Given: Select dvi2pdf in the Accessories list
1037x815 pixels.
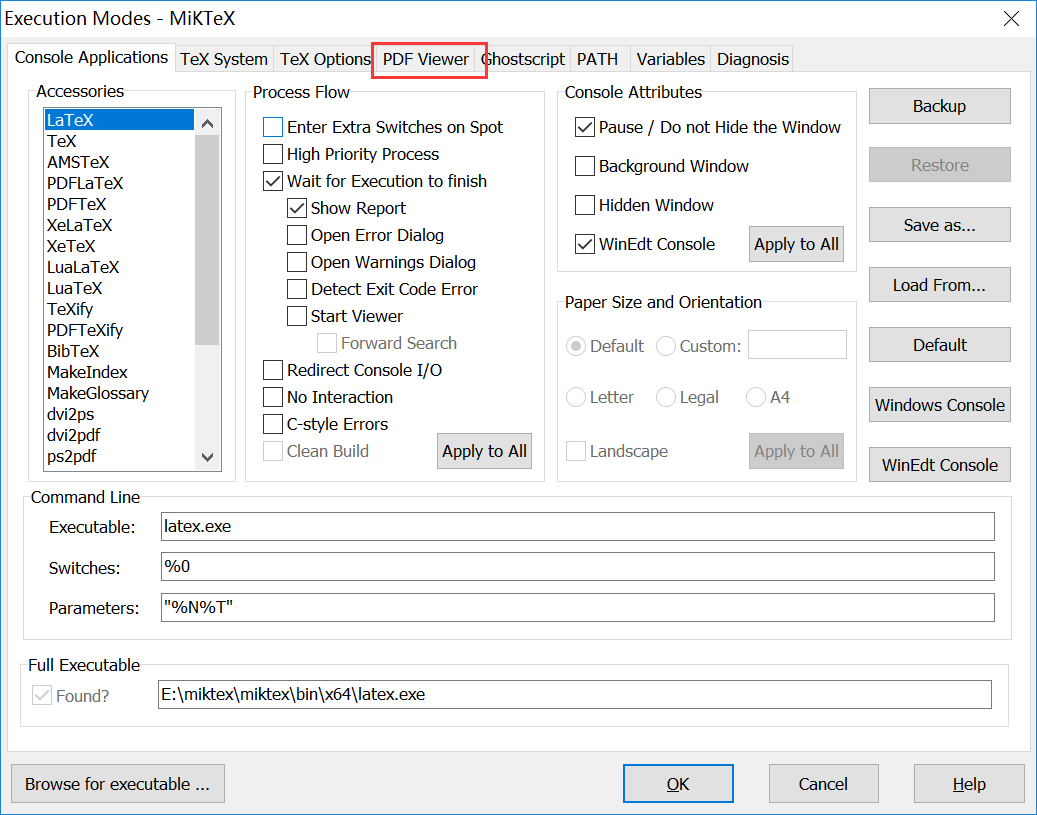Looking at the screenshot, I should point(119,435).
